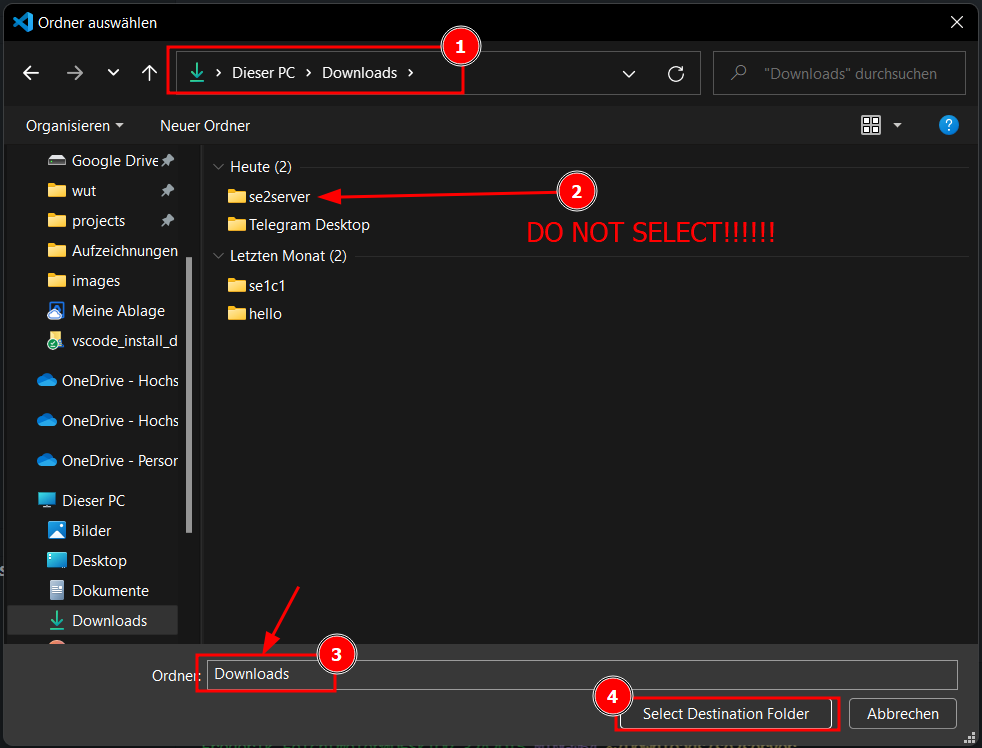Open Bilder in the sidebar
Screen dimensions: 982x748
click(x=91, y=531)
